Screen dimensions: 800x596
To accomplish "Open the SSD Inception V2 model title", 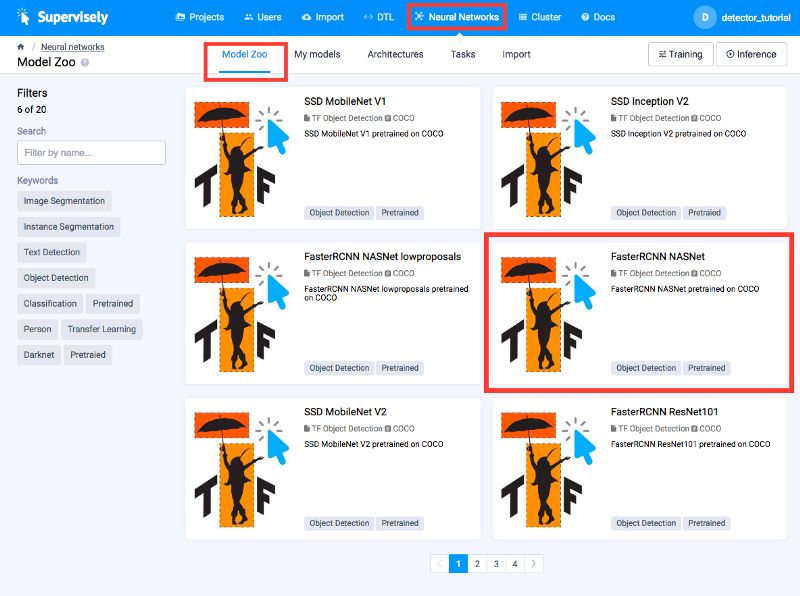I will 649,102.
